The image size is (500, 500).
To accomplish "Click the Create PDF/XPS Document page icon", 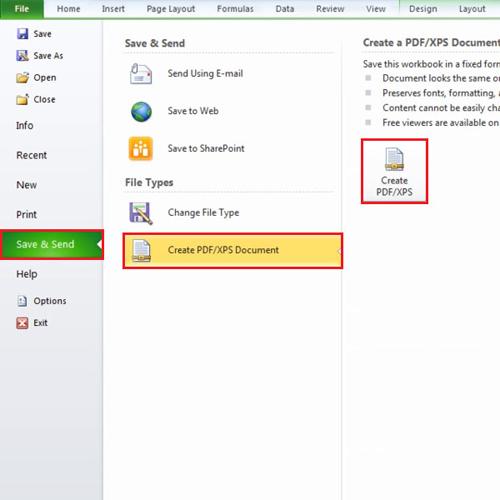I will 141,251.
